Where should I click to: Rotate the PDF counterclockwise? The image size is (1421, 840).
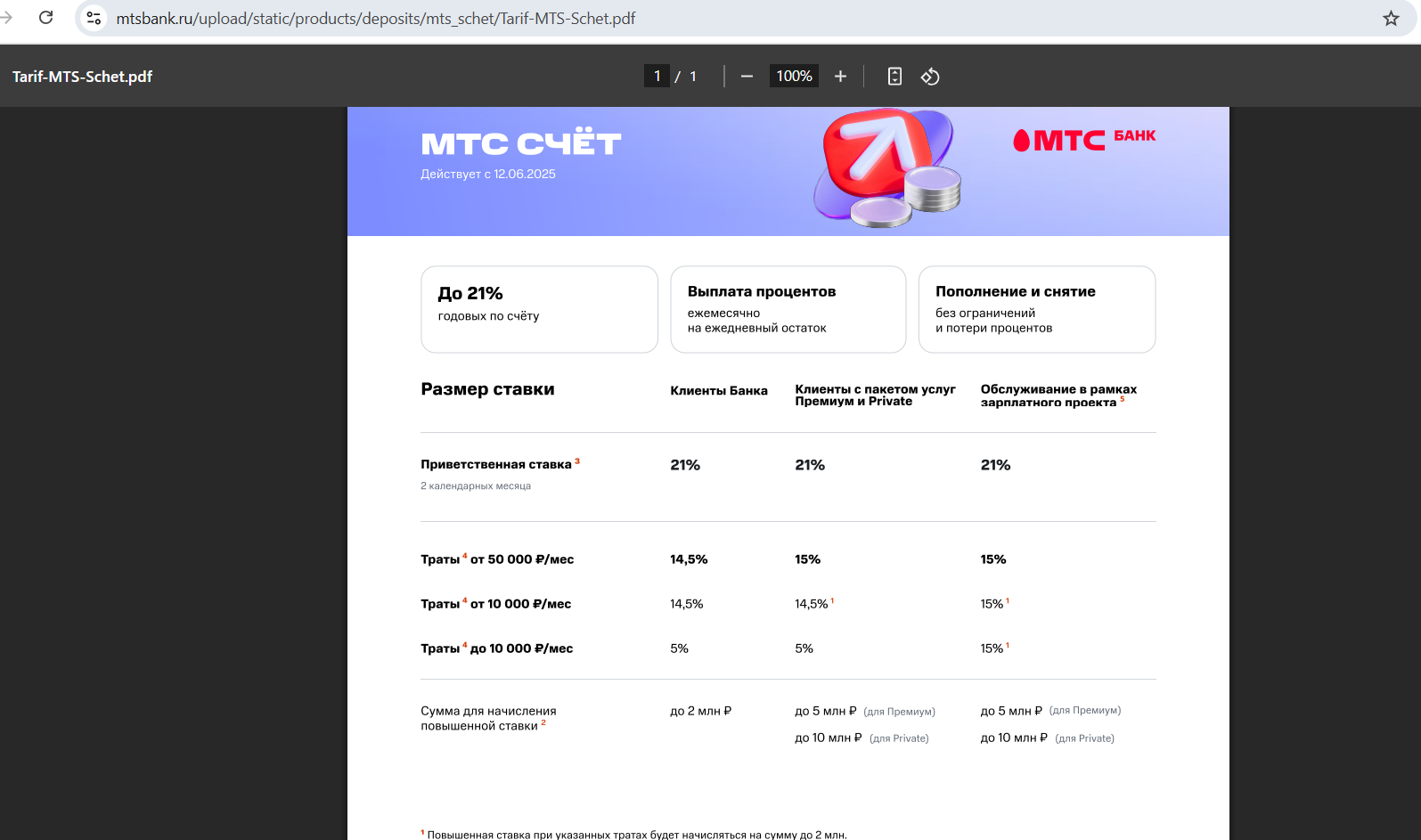click(930, 77)
